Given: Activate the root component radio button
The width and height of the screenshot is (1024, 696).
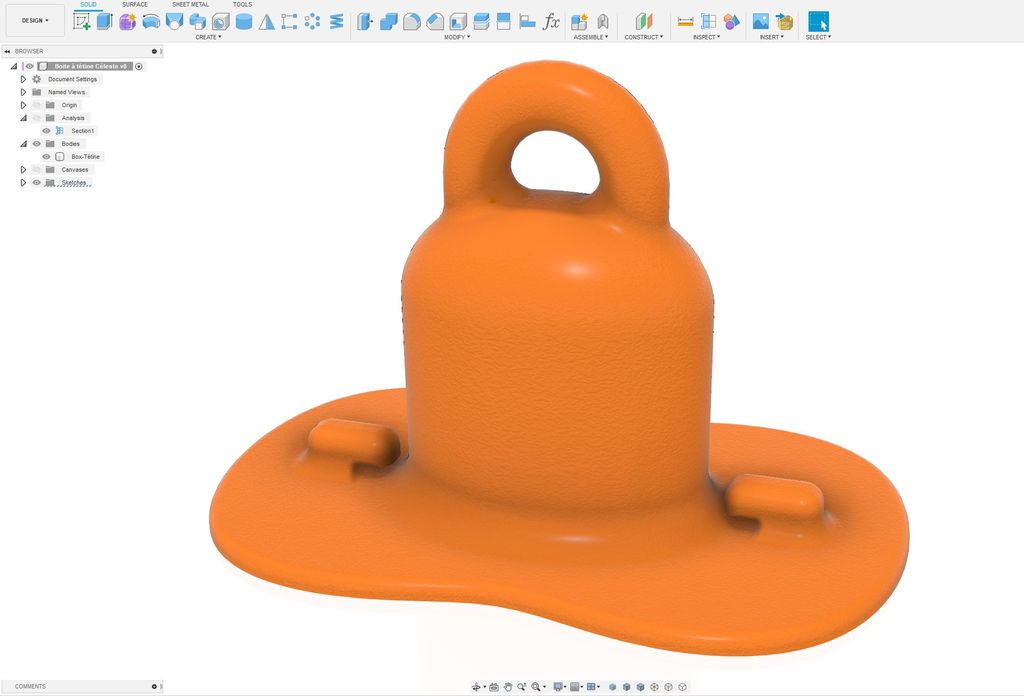Looking at the screenshot, I should 138,66.
